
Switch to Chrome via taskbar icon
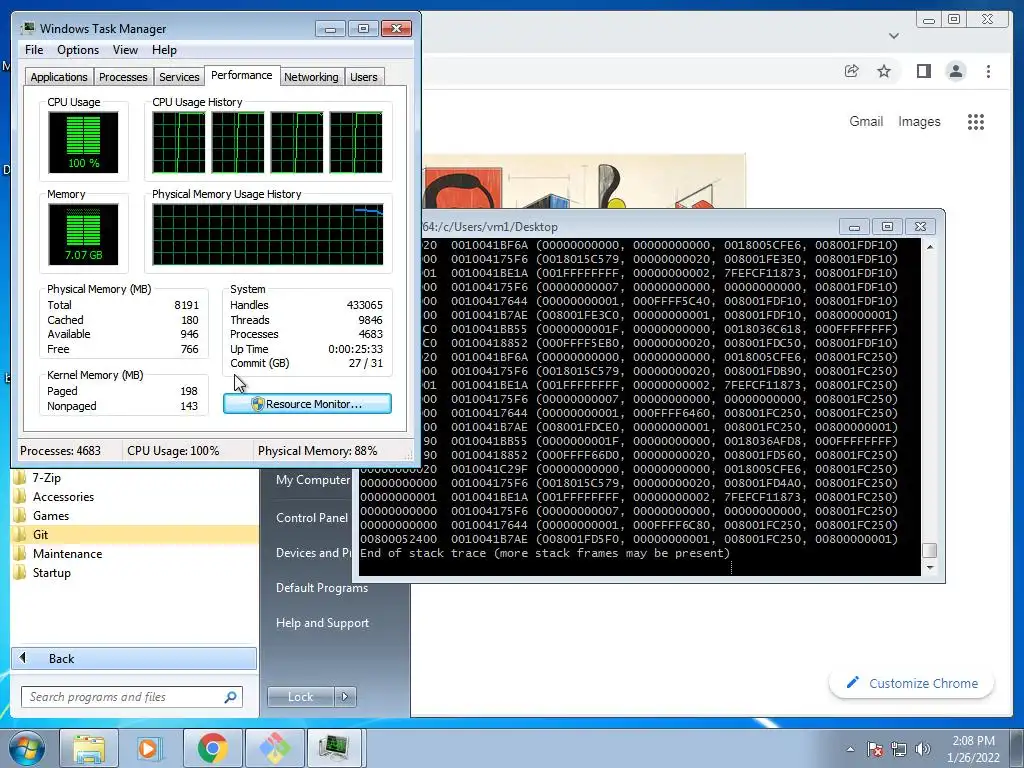212,748
